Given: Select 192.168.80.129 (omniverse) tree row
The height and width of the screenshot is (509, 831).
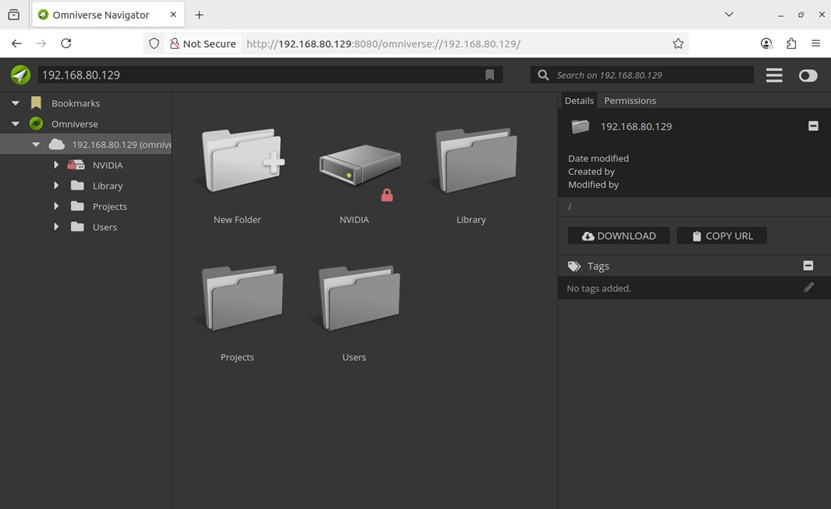Looking at the screenshot, I should pos(85,144).
